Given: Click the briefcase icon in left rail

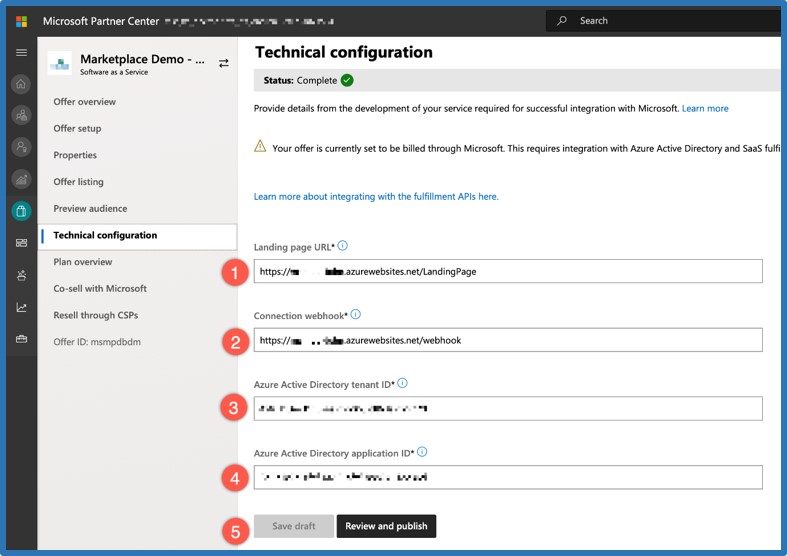Looking at the screenshot, I should point(21,339).
